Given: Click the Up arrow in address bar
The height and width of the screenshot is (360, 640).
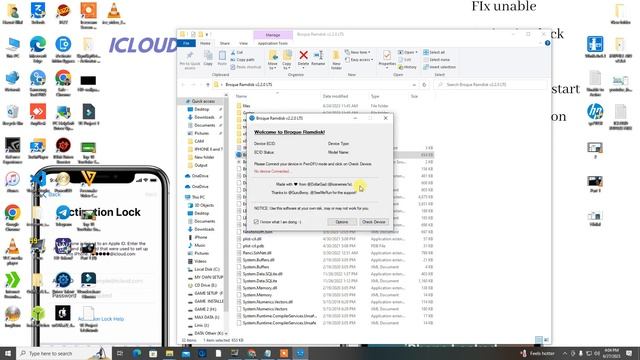Looking at the screenshot, I should pos(208,84).
